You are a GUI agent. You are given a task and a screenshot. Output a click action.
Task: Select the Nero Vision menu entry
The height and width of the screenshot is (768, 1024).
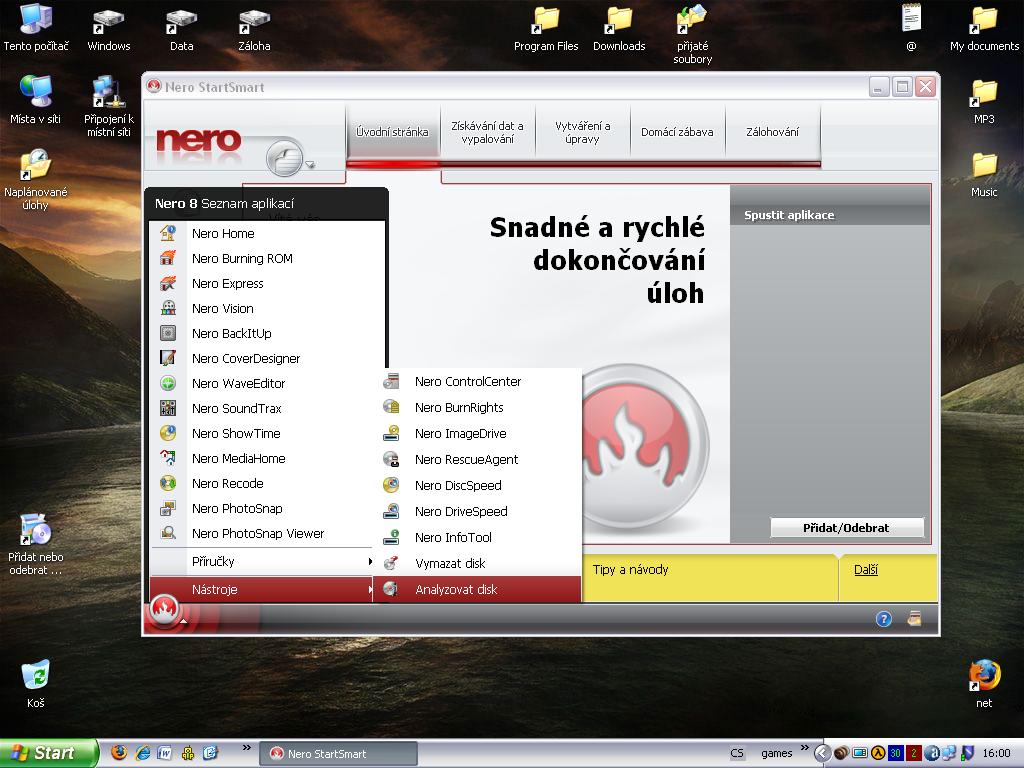coord(267,308)
